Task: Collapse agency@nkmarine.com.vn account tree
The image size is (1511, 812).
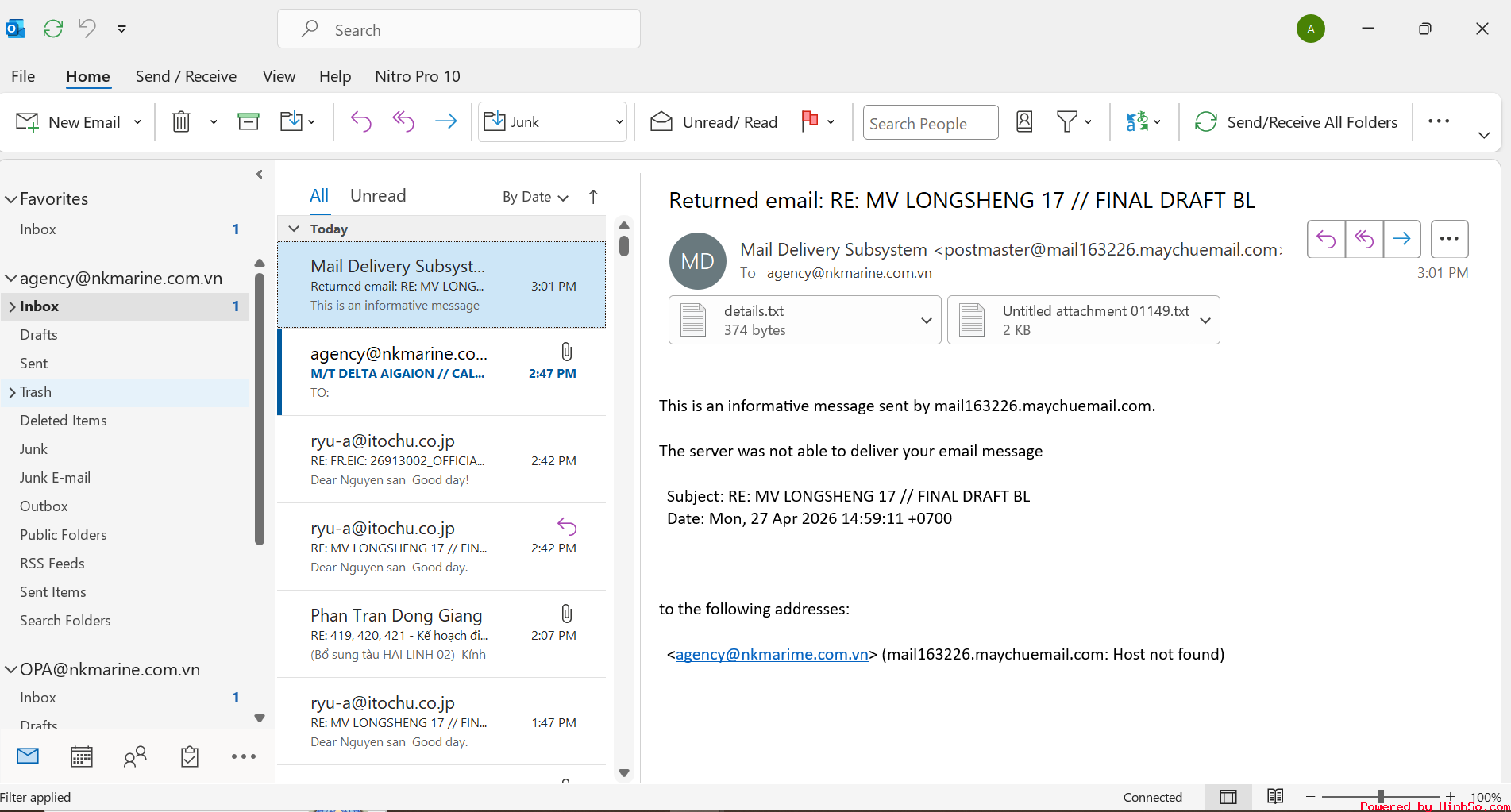Action: pyautogui.click(x=11, y=279)
